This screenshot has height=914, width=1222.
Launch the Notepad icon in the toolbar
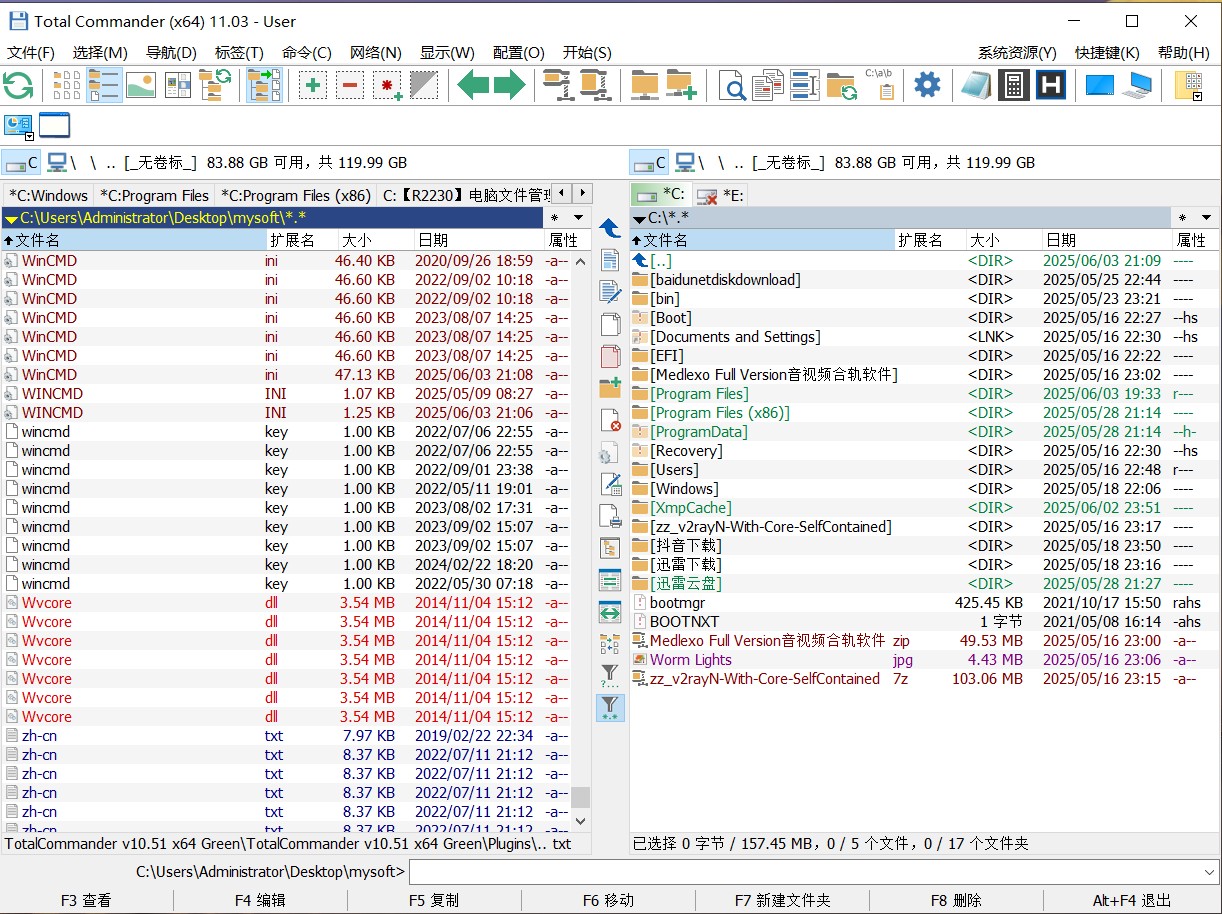pos(976,85)
